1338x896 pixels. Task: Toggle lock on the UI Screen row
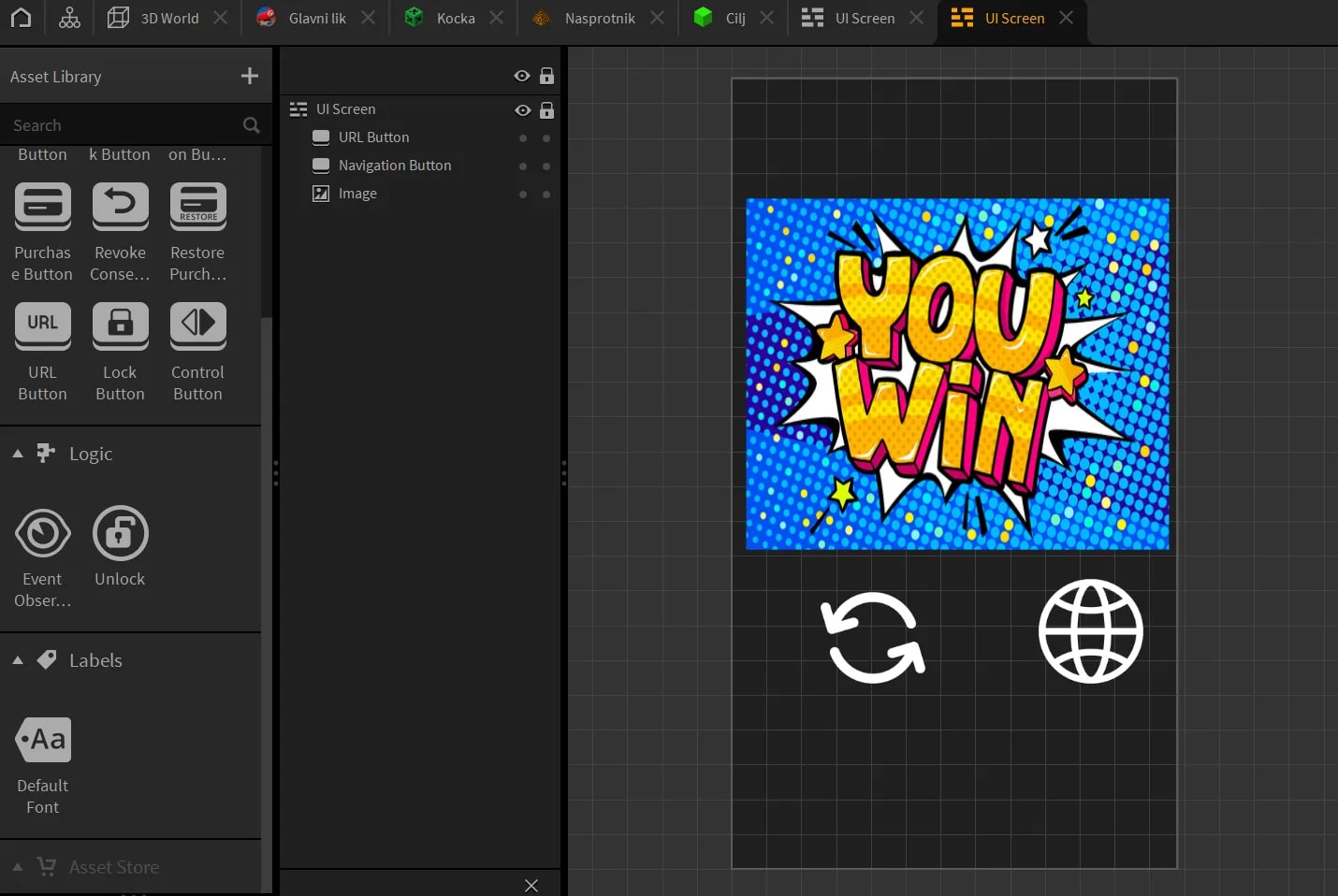pos(547,110)
